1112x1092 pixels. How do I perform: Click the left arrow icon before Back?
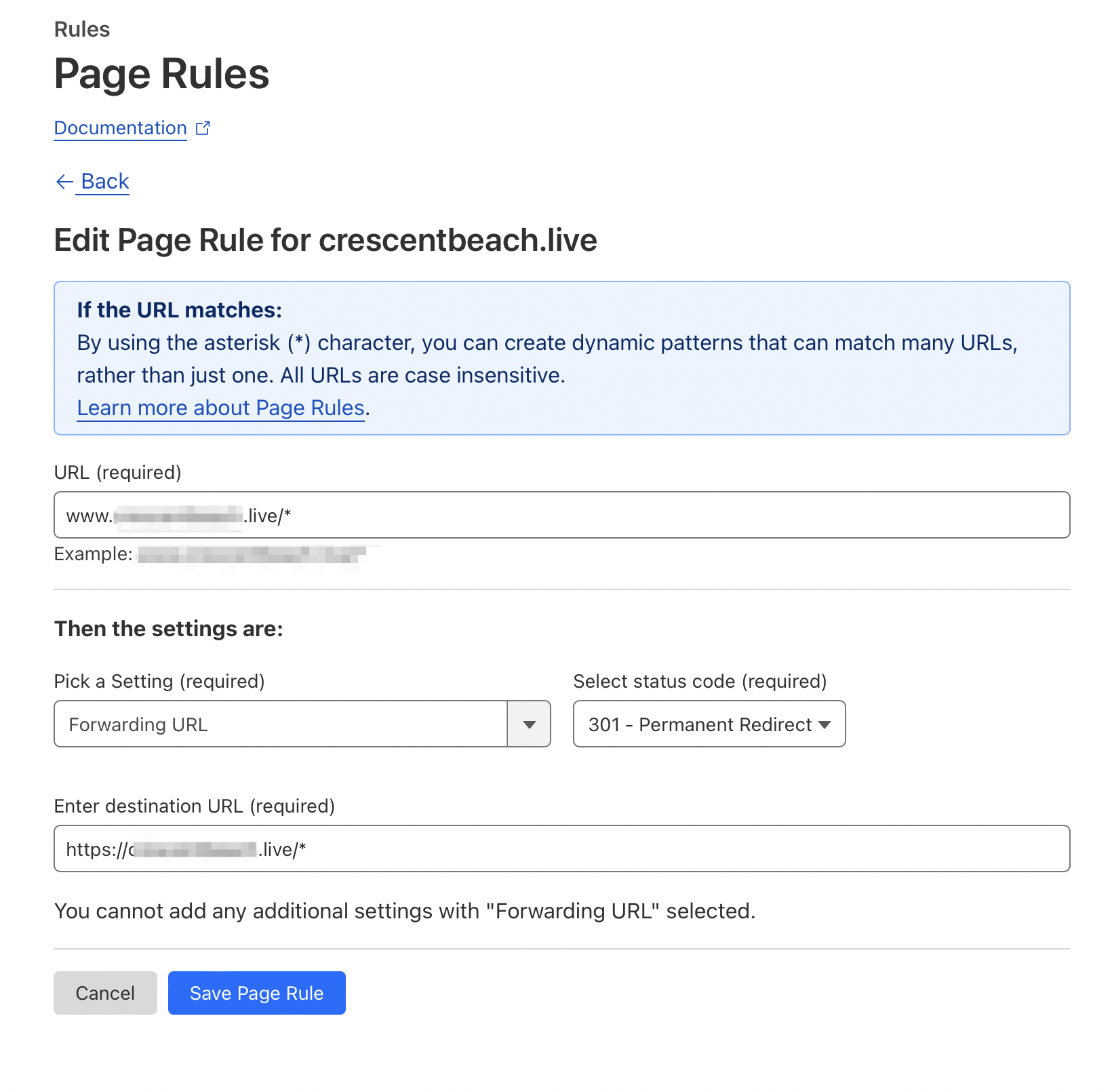[64, 182]
